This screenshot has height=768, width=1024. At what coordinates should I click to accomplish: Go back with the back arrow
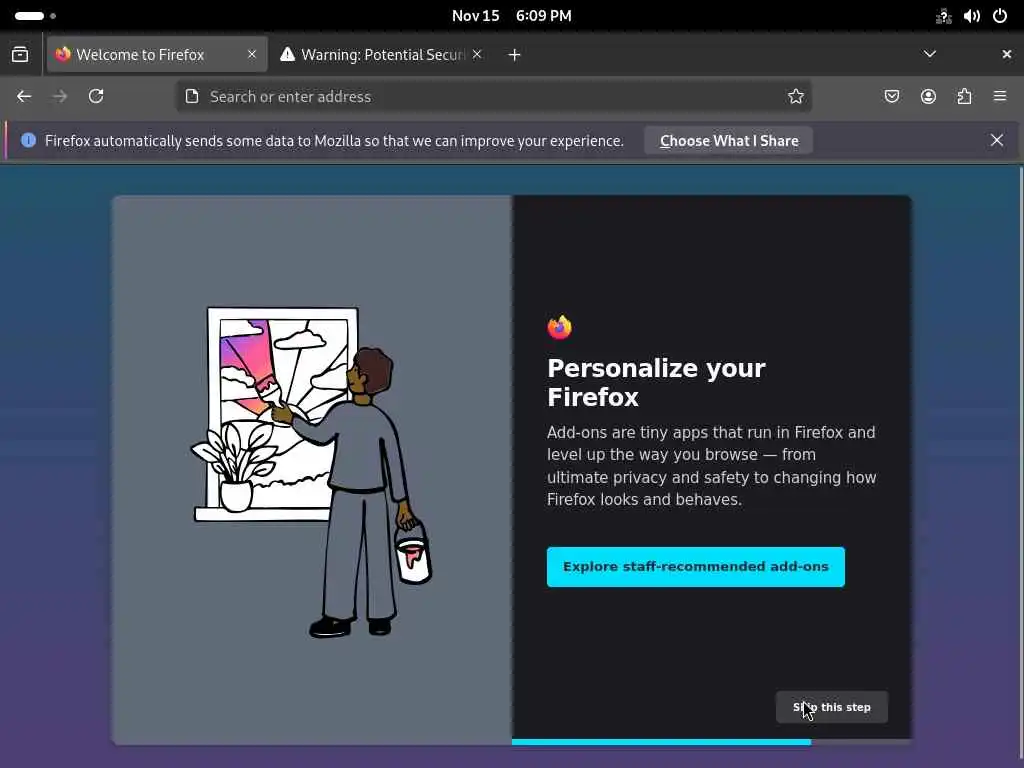(24, 97)
